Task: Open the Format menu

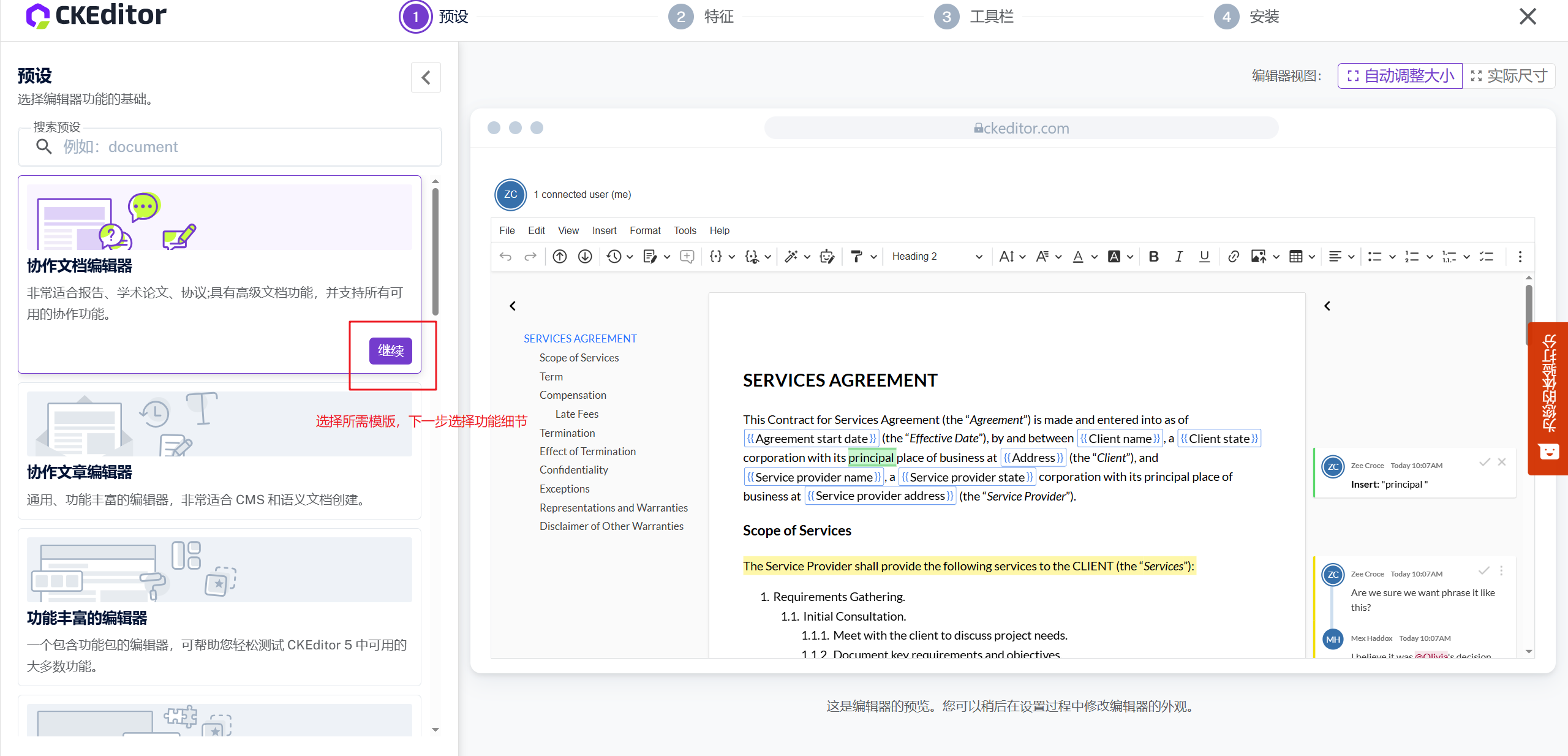Action: click(x=645, y=230)
